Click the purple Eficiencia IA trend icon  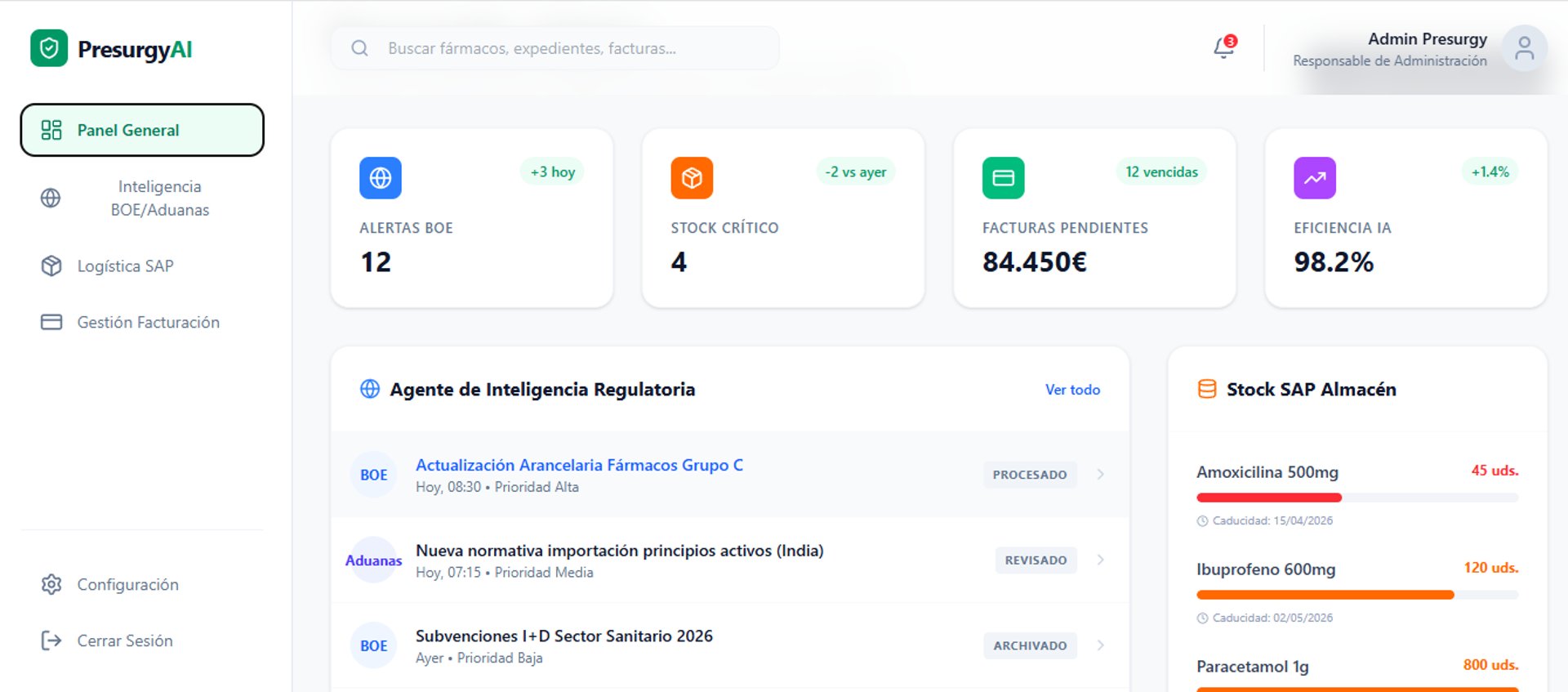(x=1315, y=178)
